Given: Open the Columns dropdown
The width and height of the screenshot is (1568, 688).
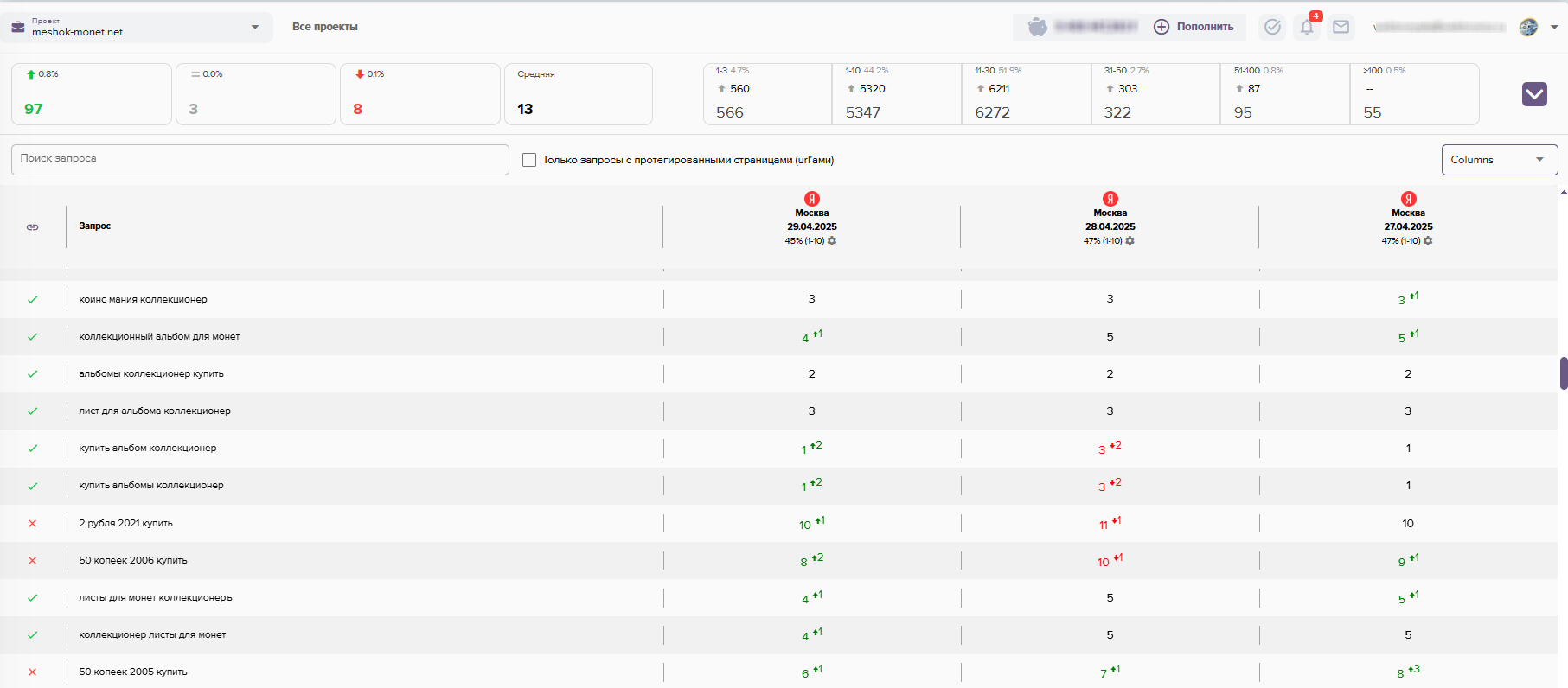Looking at the screenshot, I should [1499, 160].
